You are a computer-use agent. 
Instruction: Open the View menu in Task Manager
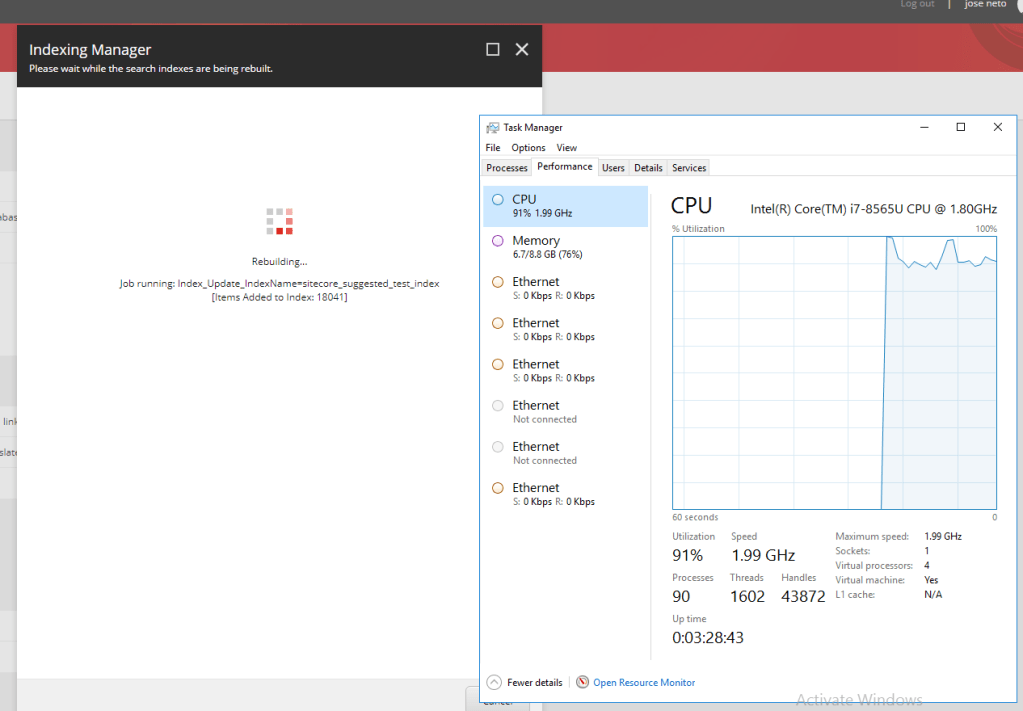[567, 148]
